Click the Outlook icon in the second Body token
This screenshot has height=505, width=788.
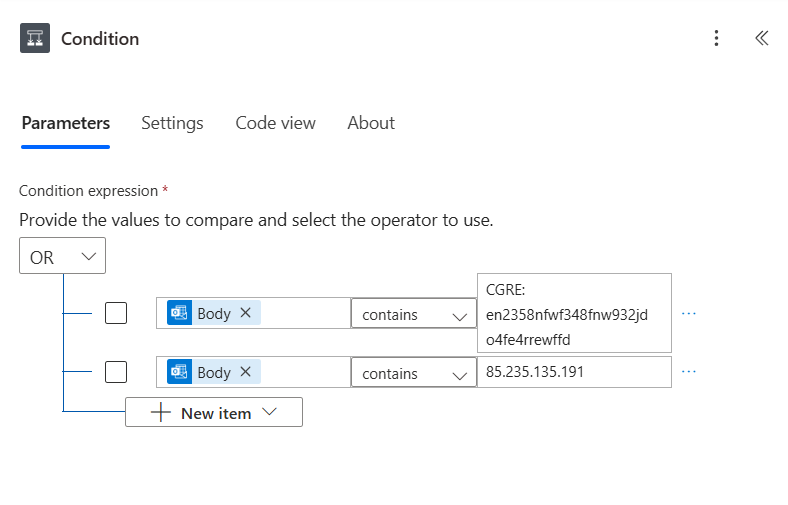179,372
